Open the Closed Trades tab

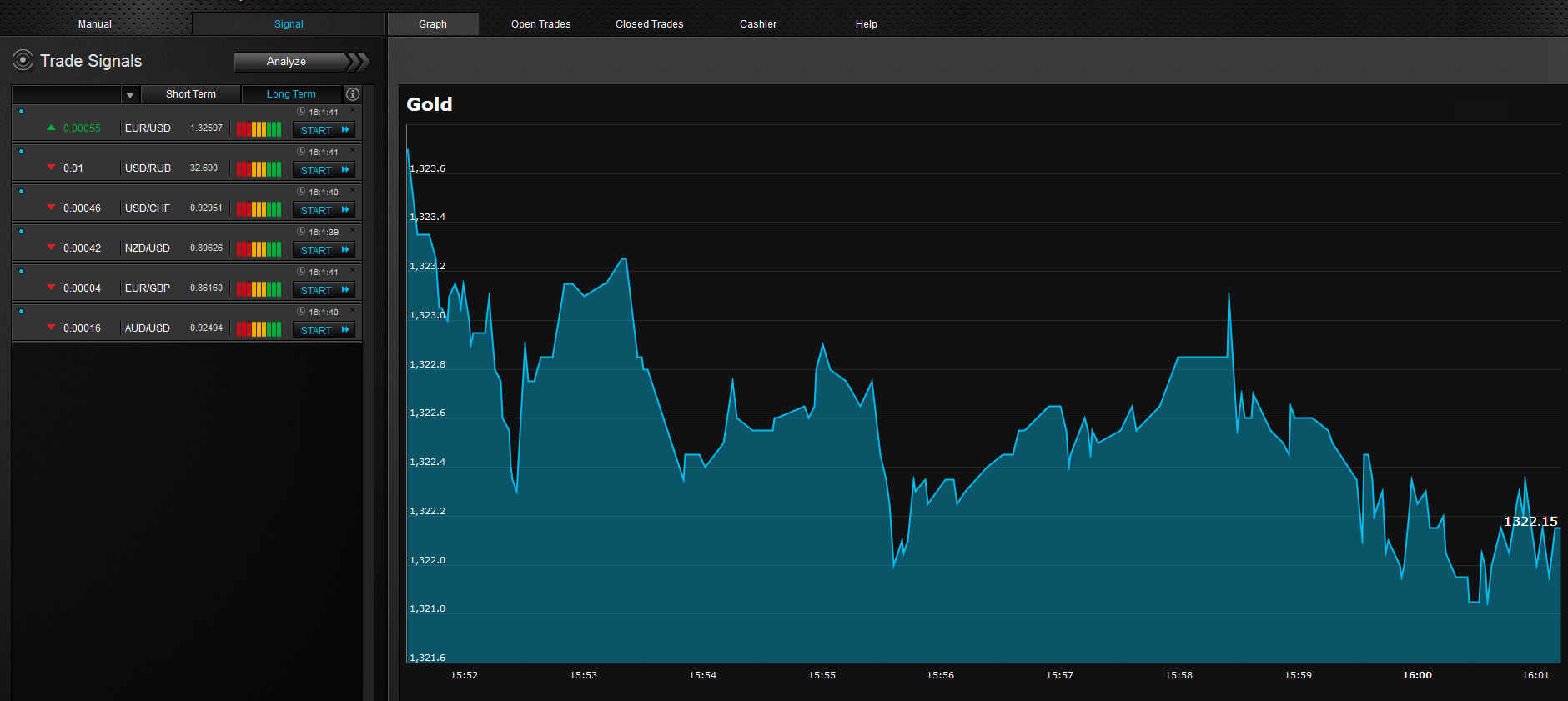coord(649,24)
